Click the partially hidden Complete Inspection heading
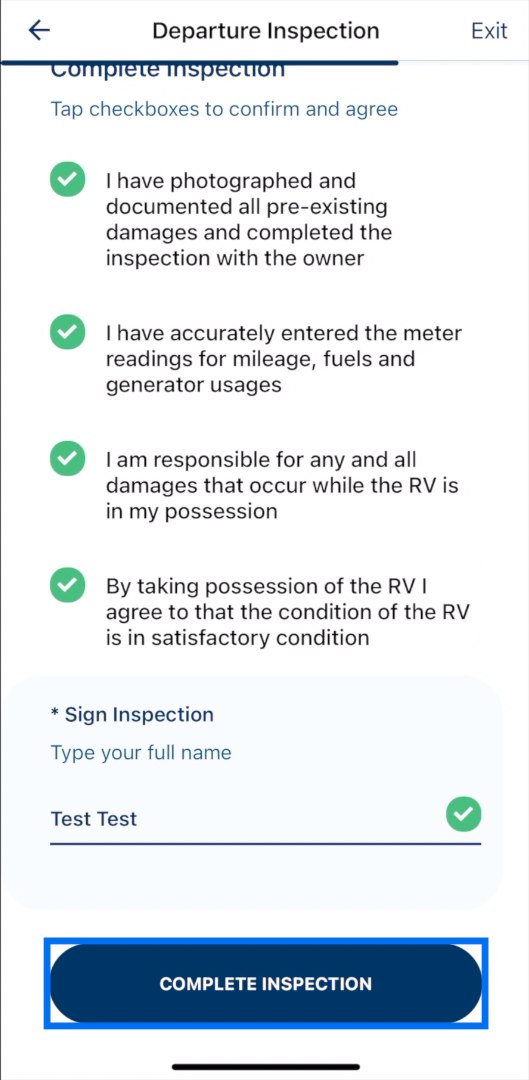 coord(167,72)
